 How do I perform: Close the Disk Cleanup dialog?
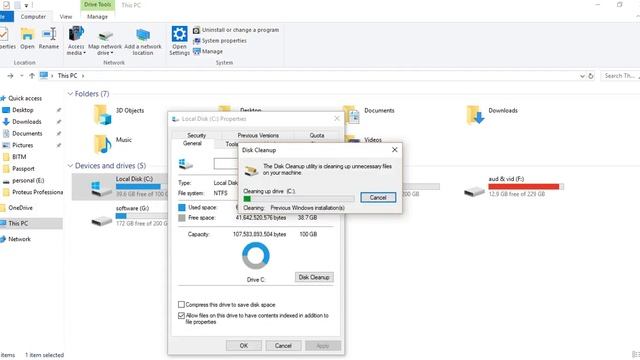pyautogui.click(x=395, y=150)
